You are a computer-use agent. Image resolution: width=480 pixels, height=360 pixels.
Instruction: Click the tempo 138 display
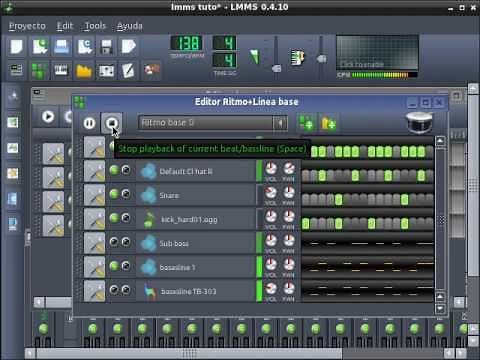pos(187,43)
